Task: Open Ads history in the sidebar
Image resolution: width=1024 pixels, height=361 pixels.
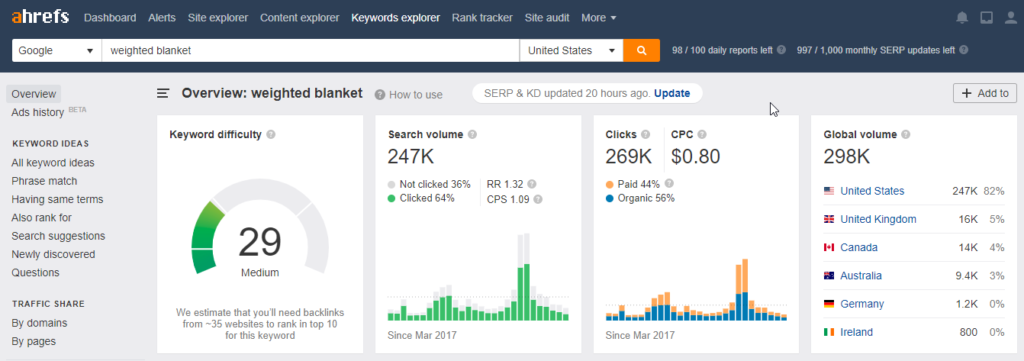Action: tap(37, 112)
